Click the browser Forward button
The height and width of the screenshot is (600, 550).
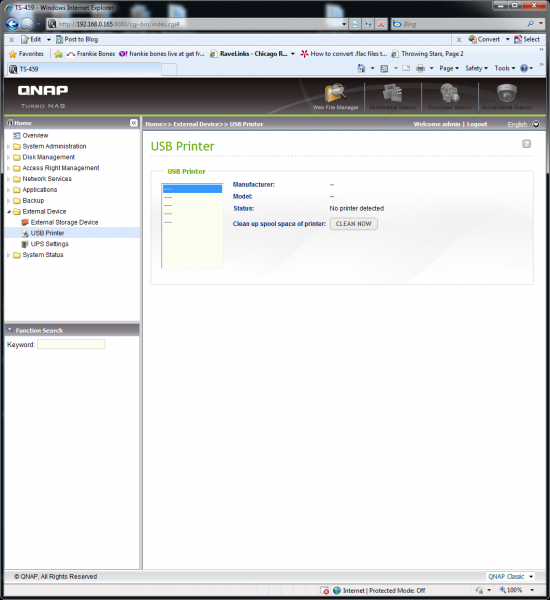click(x=27, y=24)
